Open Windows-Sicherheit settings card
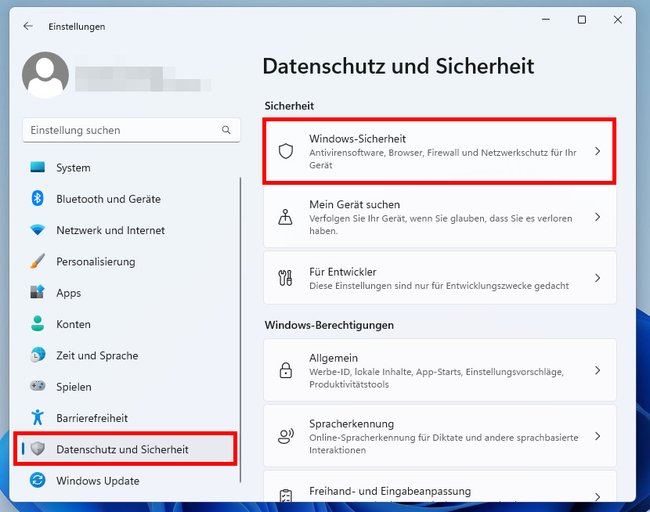The height and width of the screenshot is (512, 650). tap(439, 151)
